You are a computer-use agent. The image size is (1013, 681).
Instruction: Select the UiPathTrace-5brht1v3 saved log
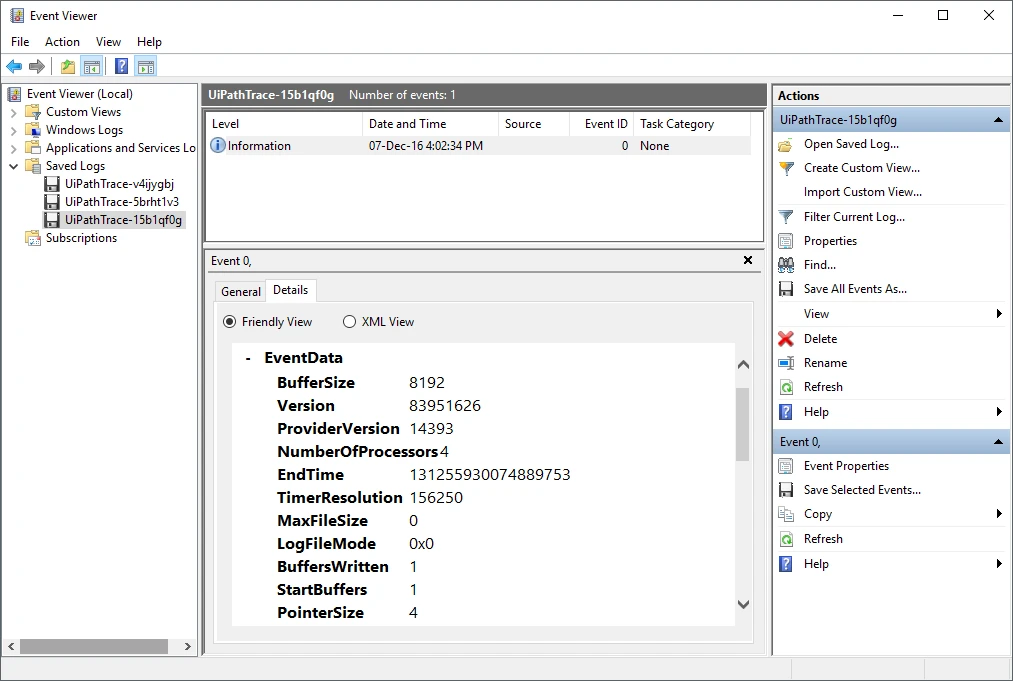pos(121,202)
